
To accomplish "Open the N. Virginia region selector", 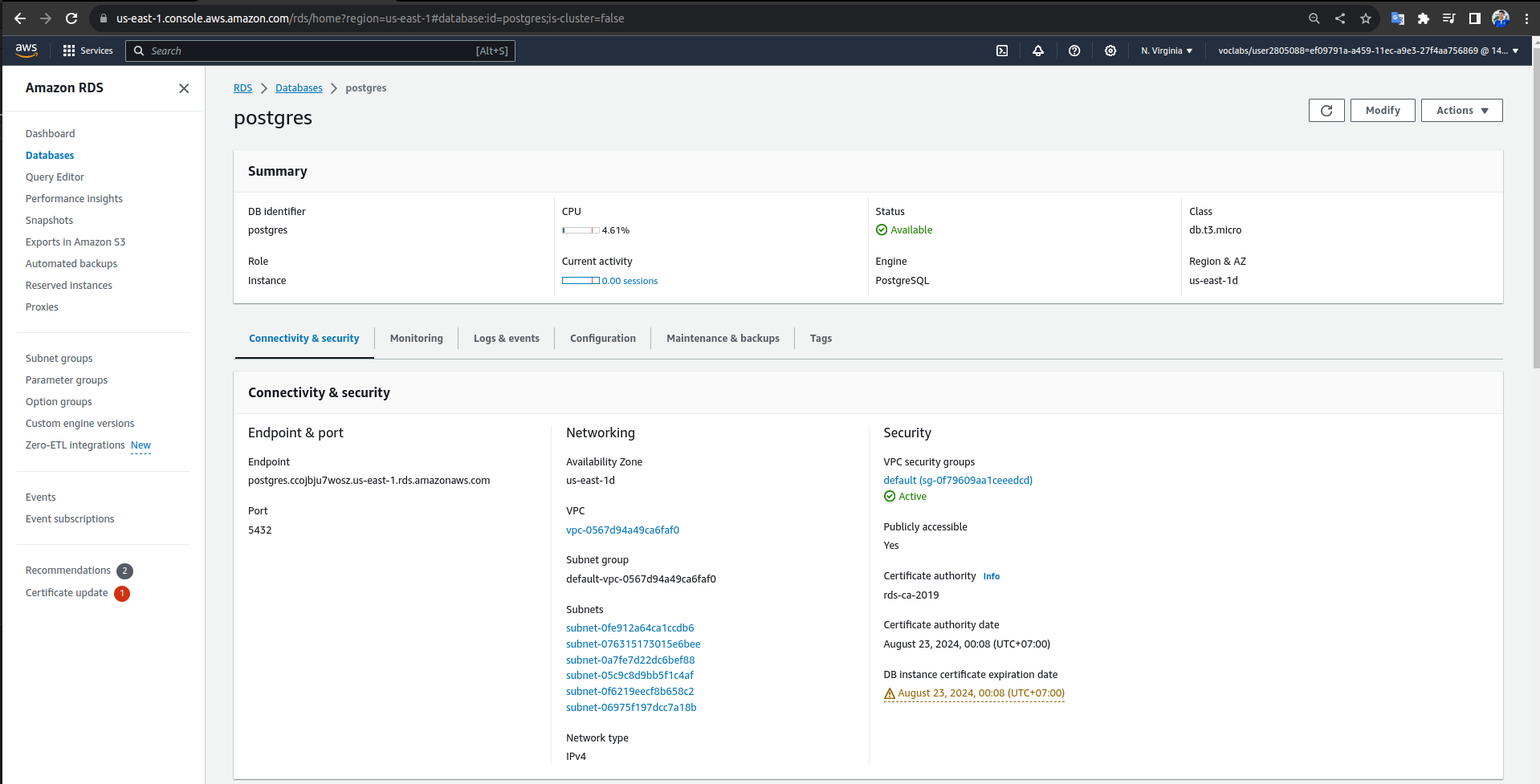I will [x=1166, y=50].
